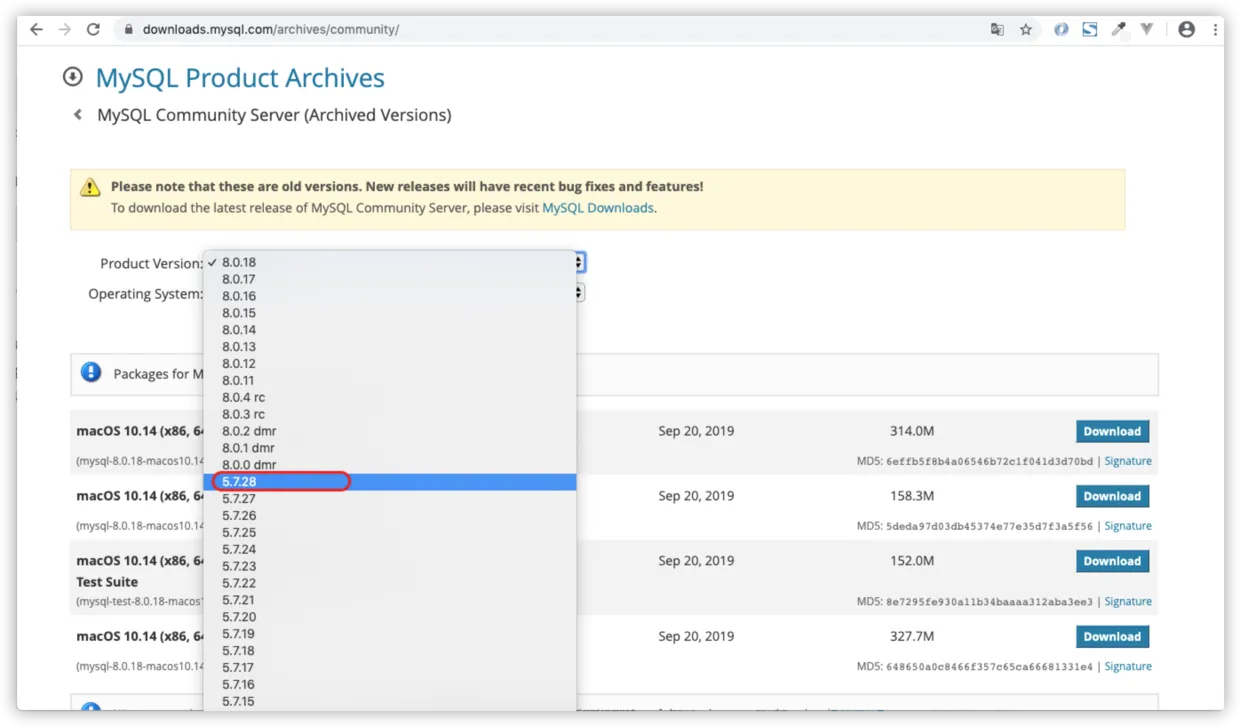
Task: Open Signature link for the 327.7M package
Action: click(1128, 667)
